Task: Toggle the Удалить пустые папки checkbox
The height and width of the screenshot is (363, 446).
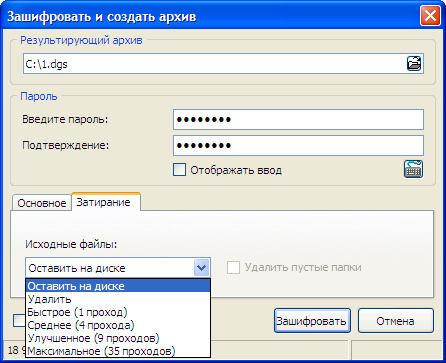Action: (x=233, y=267)
